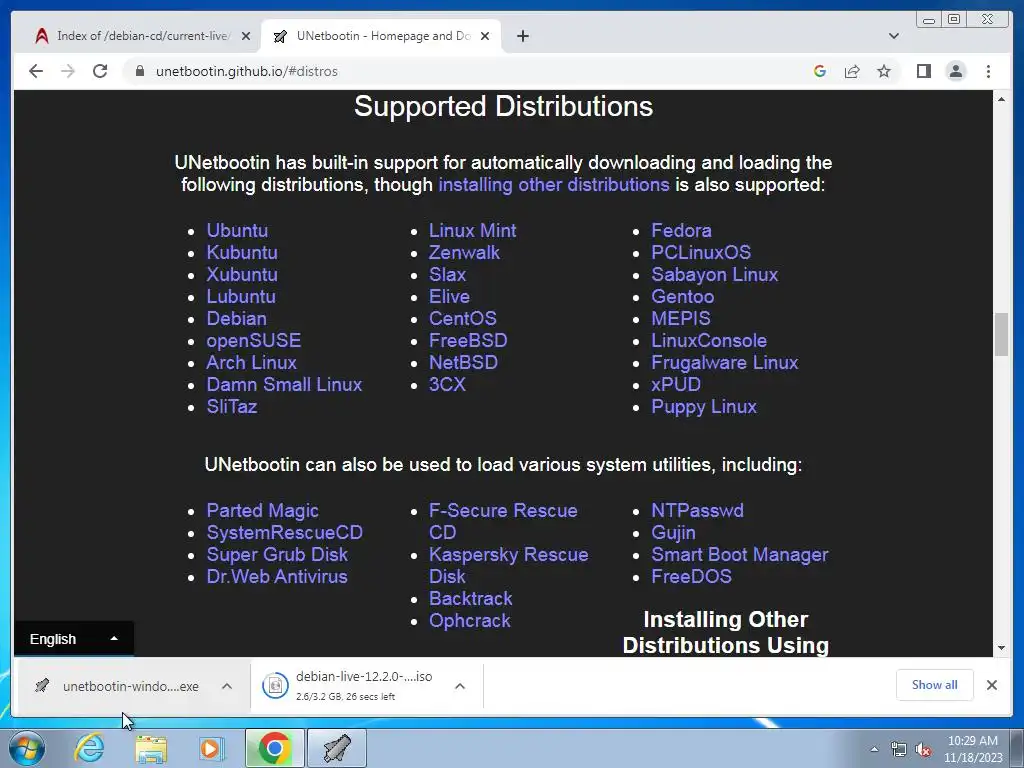Open the Arch Linux link

pos(251,362)
